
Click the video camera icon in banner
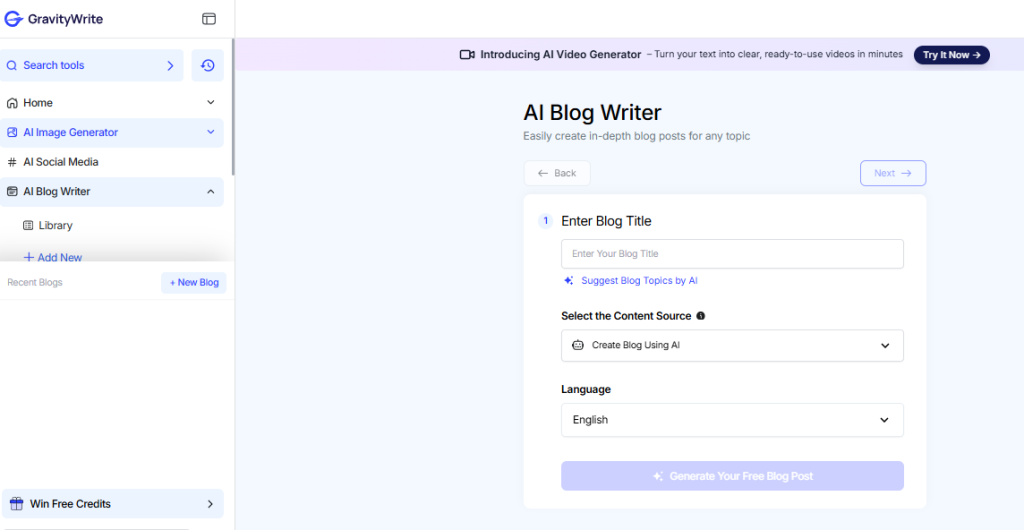click(x=467, y=55)
